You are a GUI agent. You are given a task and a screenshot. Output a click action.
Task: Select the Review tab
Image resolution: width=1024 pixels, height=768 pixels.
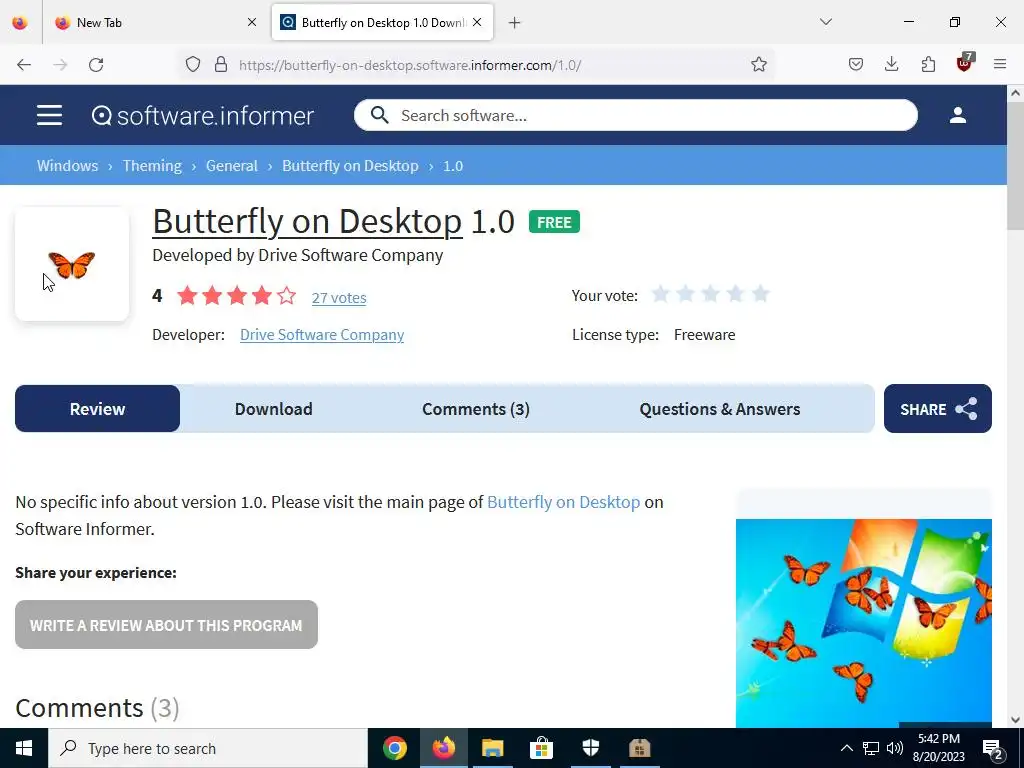(97, 409)
